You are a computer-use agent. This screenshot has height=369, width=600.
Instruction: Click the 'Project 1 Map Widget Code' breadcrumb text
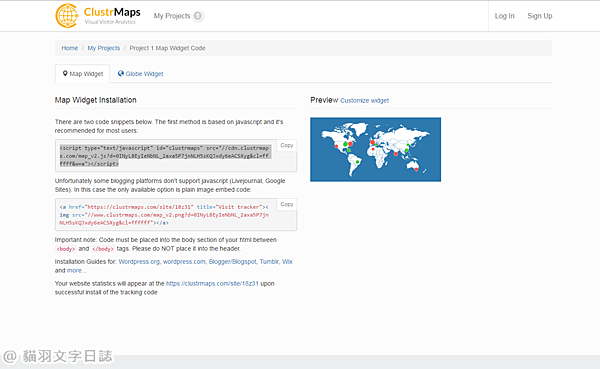coord(167,48)
